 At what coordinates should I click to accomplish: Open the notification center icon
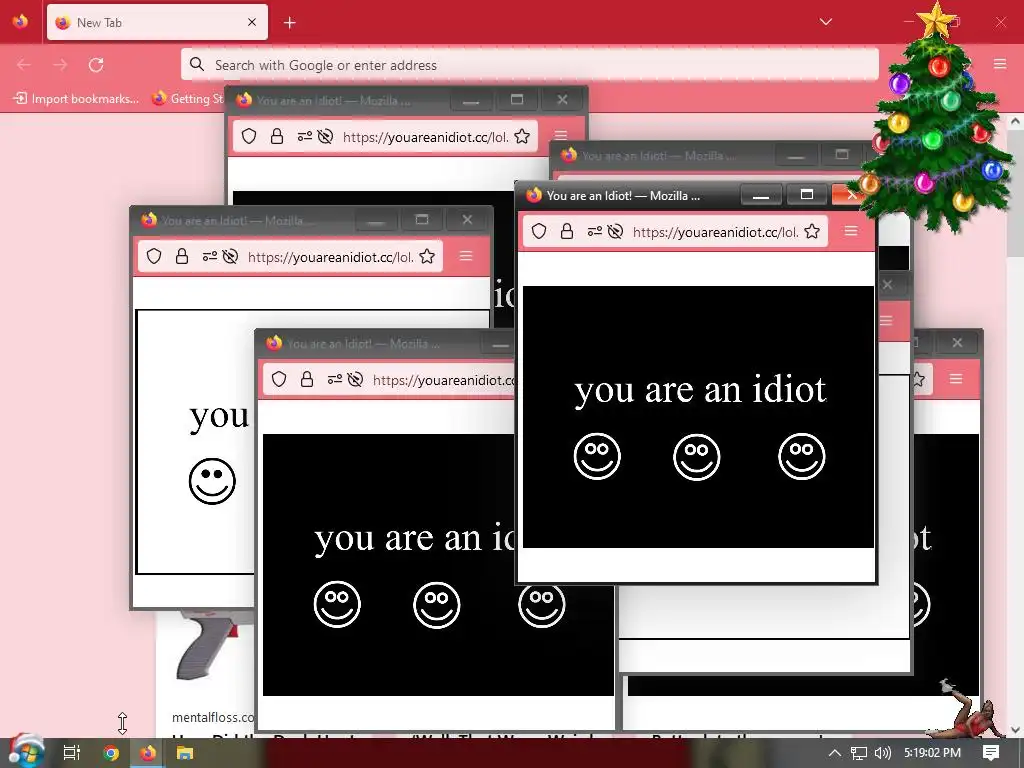point(991,753)
